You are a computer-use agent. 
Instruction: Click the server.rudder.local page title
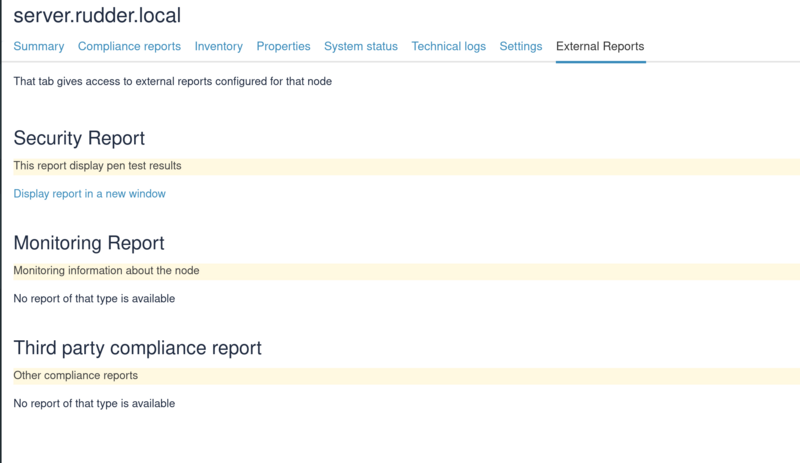click(x=97, y=16)
